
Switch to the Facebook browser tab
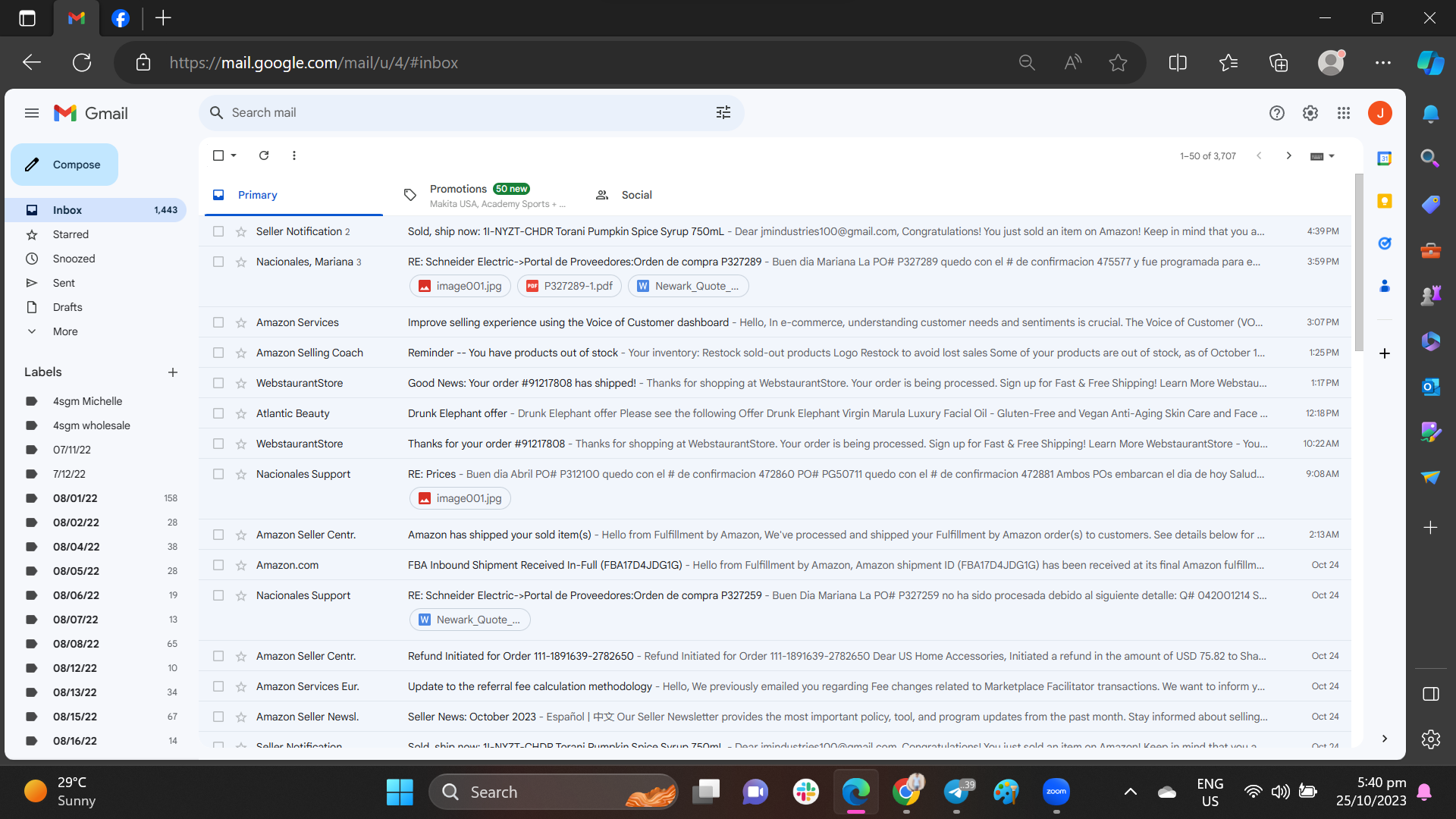click(x=121, y=18)
